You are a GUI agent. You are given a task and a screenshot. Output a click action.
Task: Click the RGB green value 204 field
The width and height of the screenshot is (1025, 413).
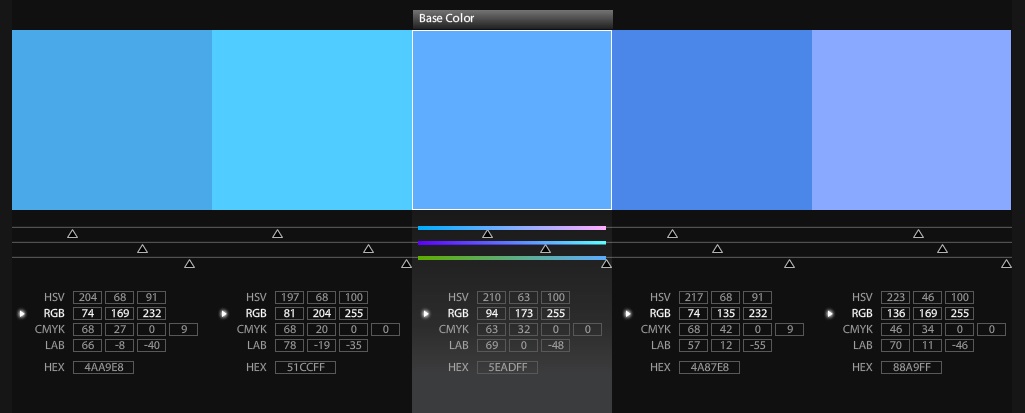pos(321,314)
